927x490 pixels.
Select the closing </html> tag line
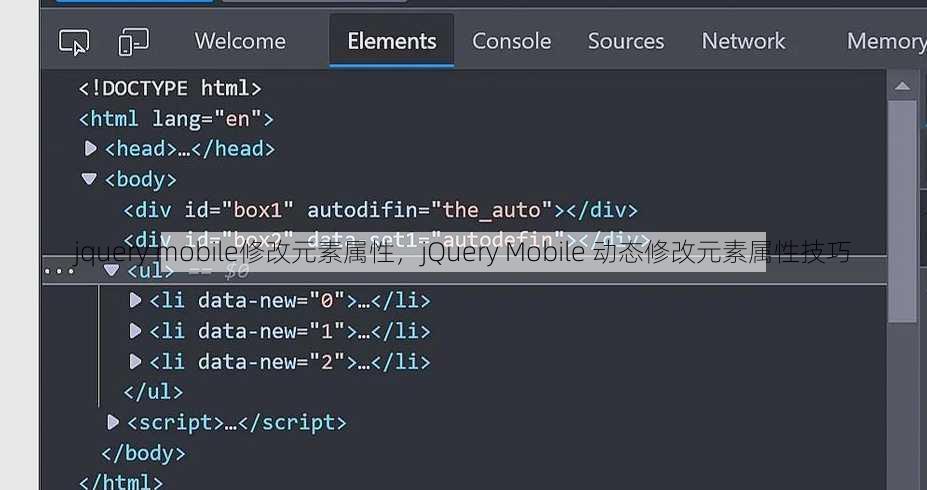pyautogui.click(x=121, y=482)
